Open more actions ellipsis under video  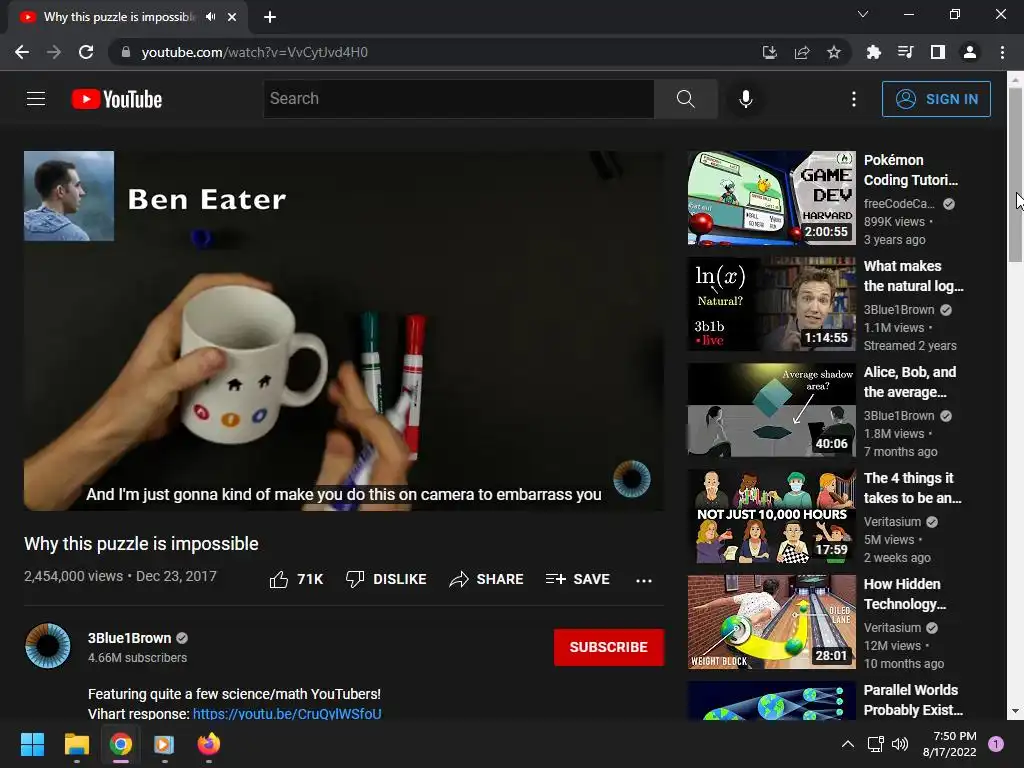[644, 580]
